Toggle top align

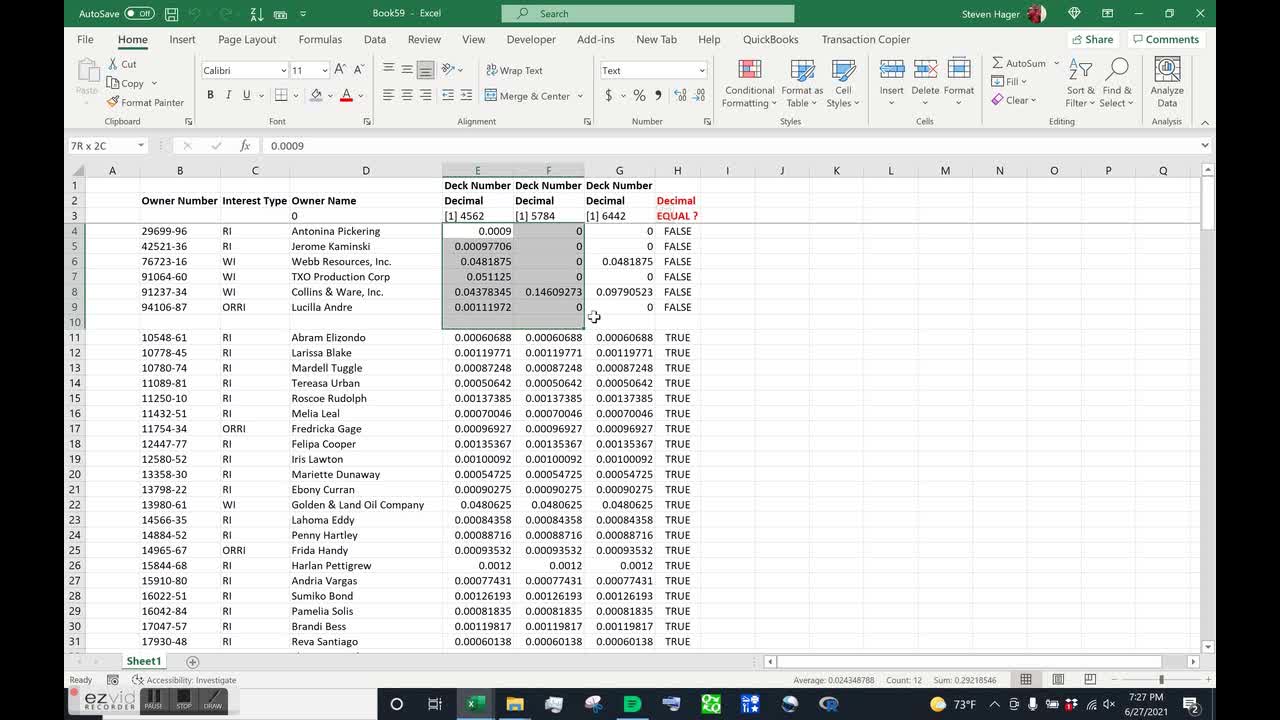tap(388, 70)
